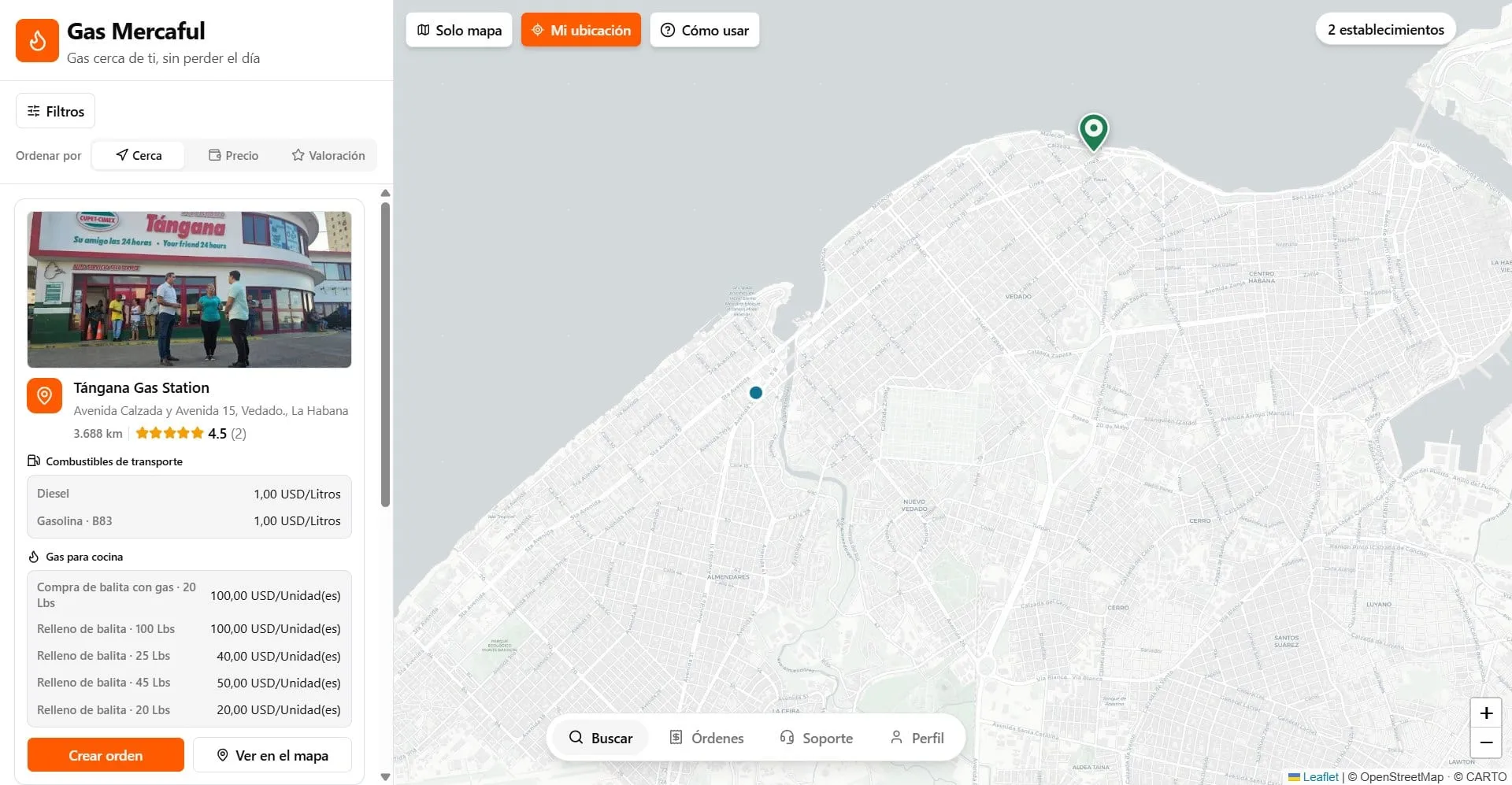The image size is (1512, 785).
Task: Open the Cómo usar help
Action: click(x=705, y=30)
